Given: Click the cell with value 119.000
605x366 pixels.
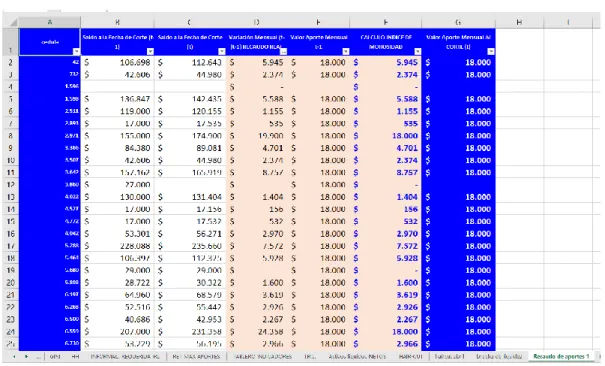Looking at the screenshot, I should [117, 111].
